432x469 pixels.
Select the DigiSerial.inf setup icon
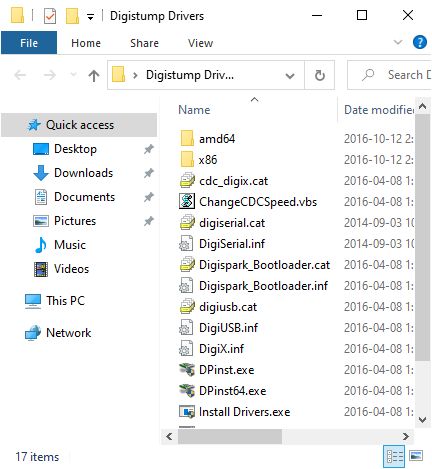click(x=186, y=243)
